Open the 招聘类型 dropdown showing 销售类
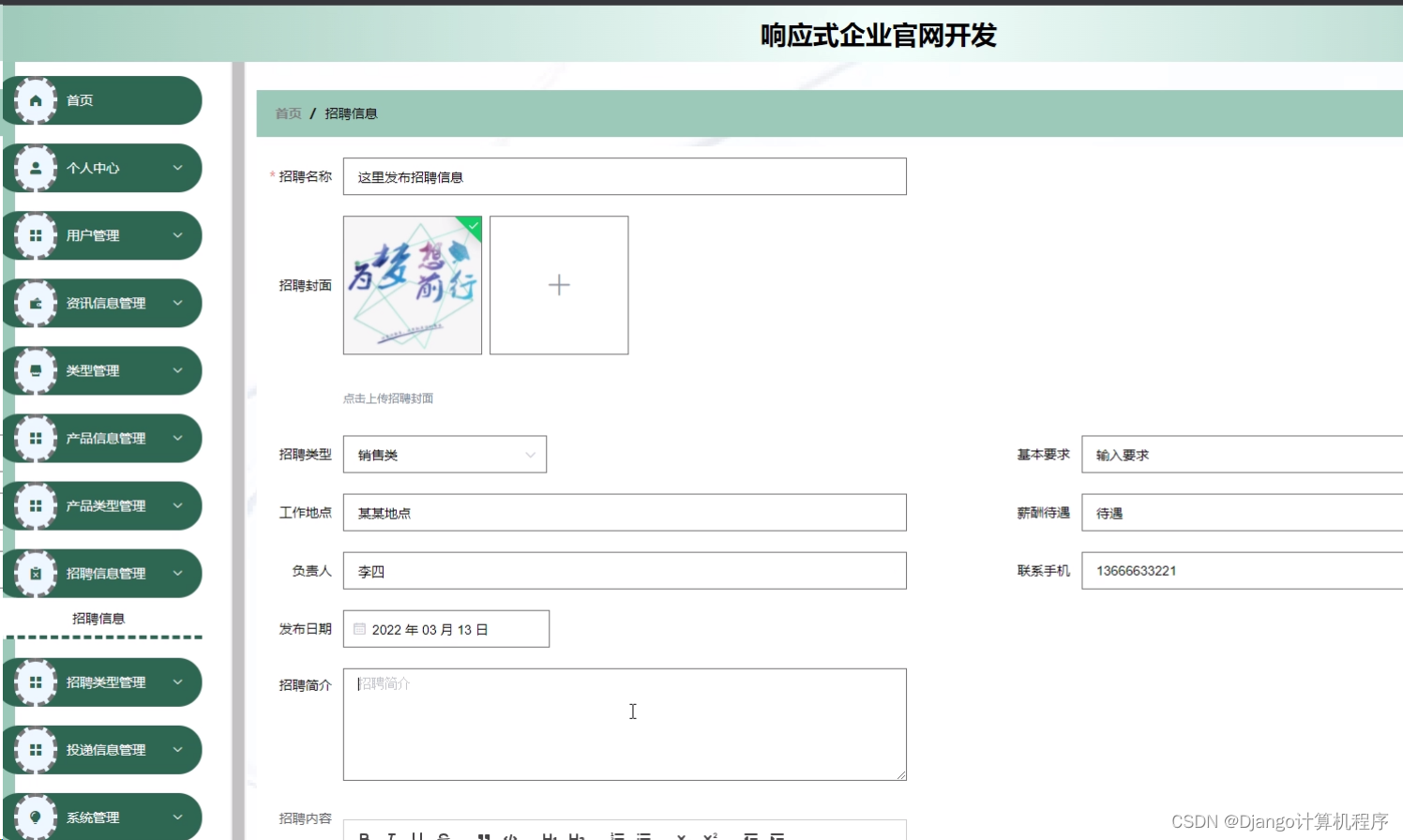The height and width of the screenshot is (840, 1403). pos(445,454)
